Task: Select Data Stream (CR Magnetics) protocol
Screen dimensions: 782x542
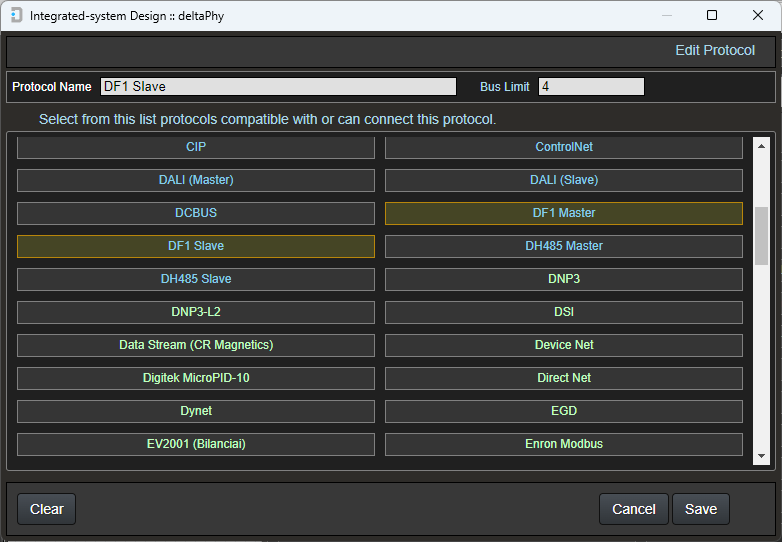Action: click(x=196, y=345)
